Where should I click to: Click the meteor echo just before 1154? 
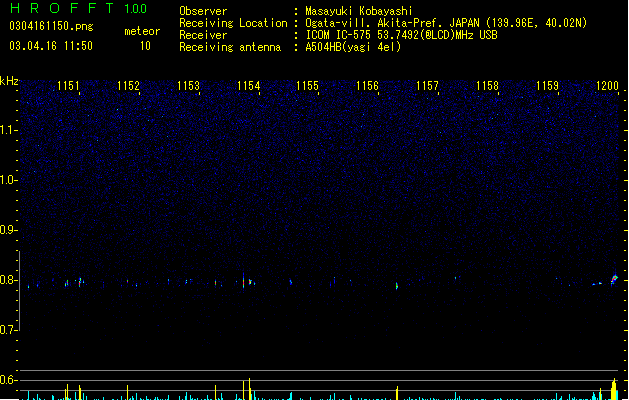coord(243,280)
